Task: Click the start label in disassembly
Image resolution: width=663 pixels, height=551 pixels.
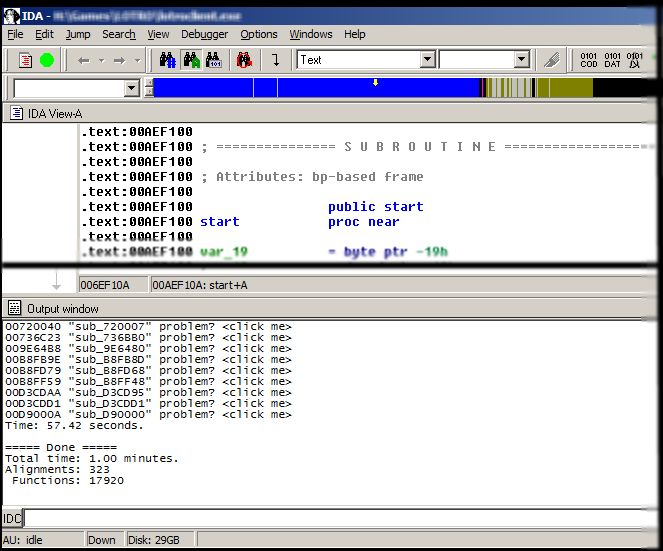Action: pyautogui.click(x=219, y=222)
